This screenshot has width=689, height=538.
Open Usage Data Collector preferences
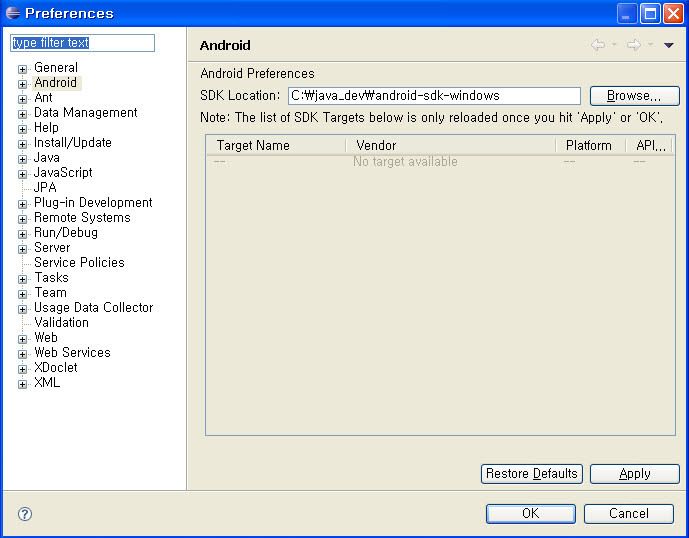pyautogui.click(x=94, y=308)
